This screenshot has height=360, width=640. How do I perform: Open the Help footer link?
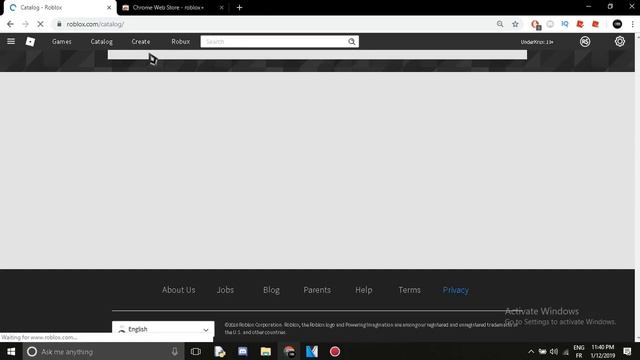point(364,290)
